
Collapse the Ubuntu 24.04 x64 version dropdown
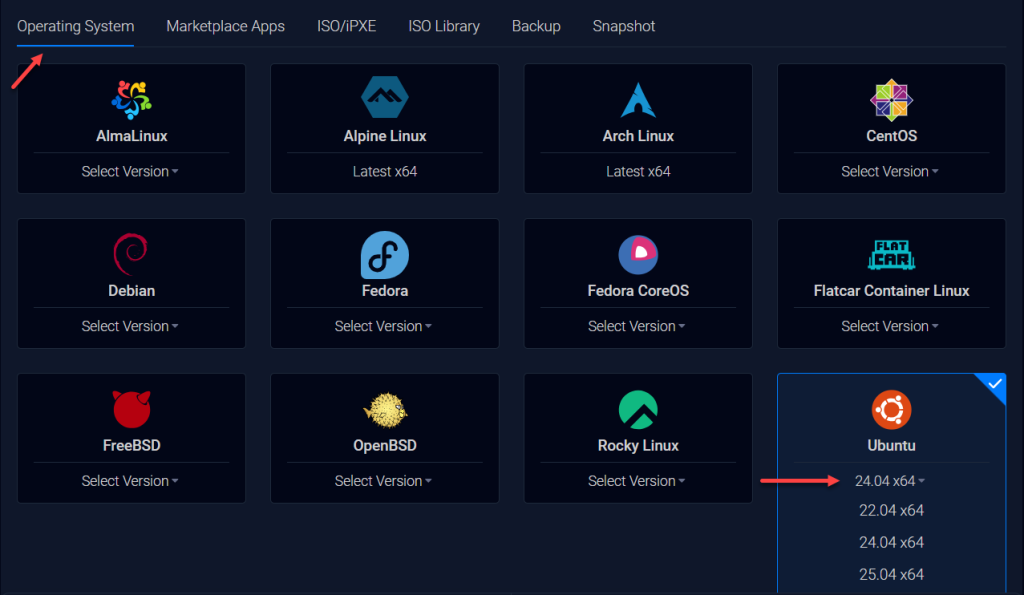pos(890,481)
